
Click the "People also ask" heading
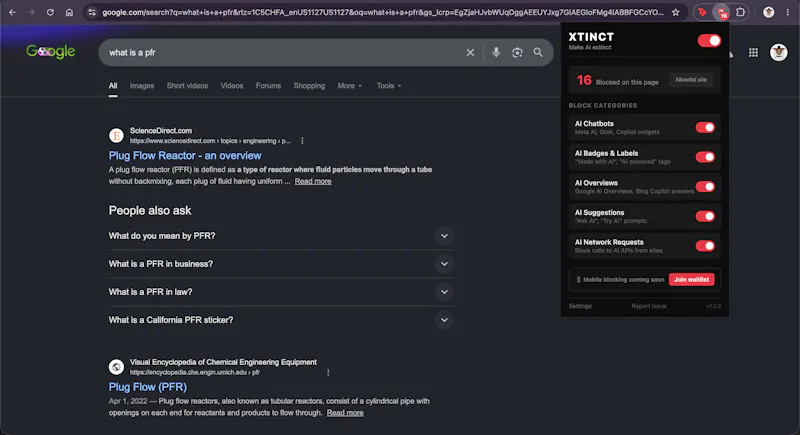150,211
